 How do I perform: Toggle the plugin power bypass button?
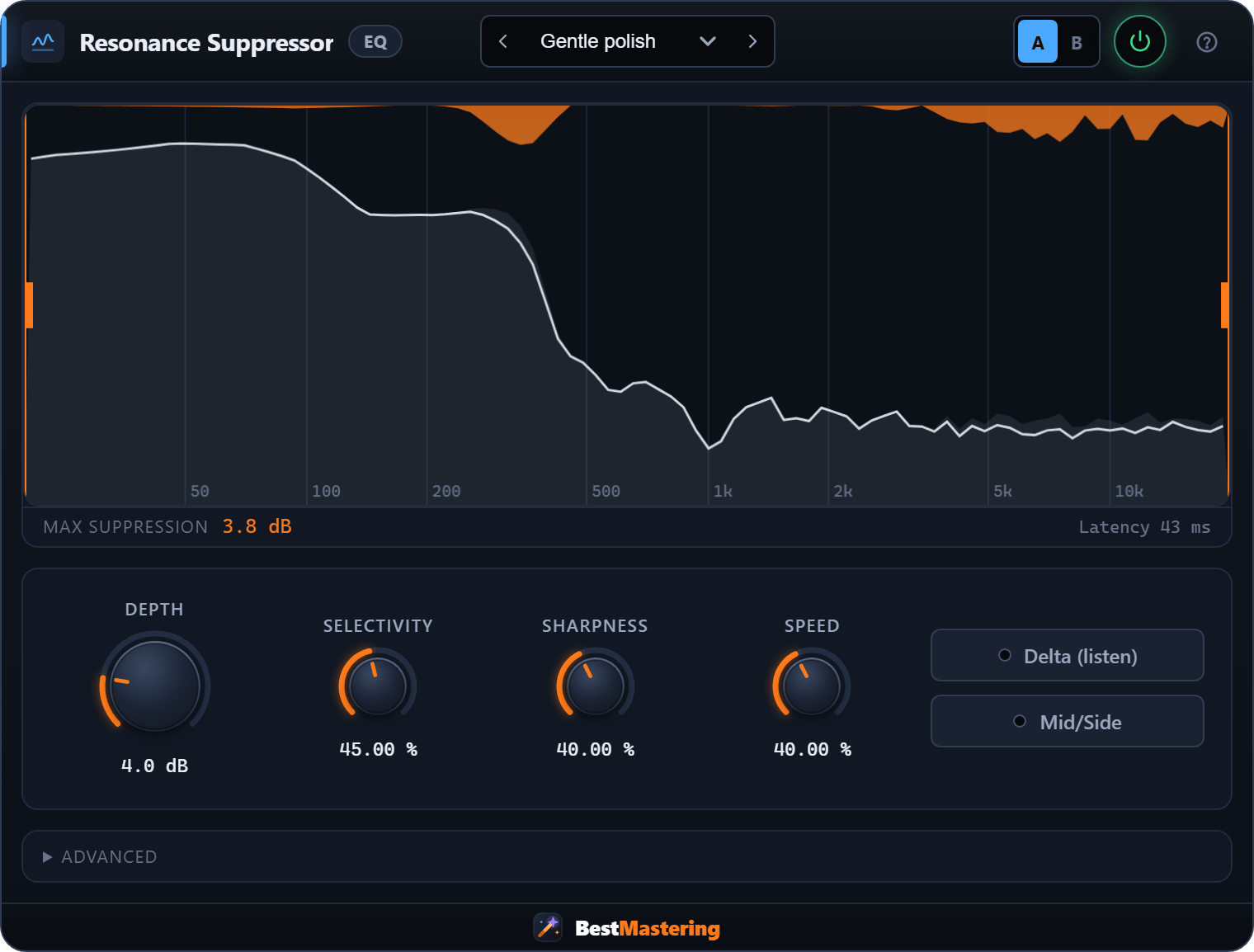1140,41
